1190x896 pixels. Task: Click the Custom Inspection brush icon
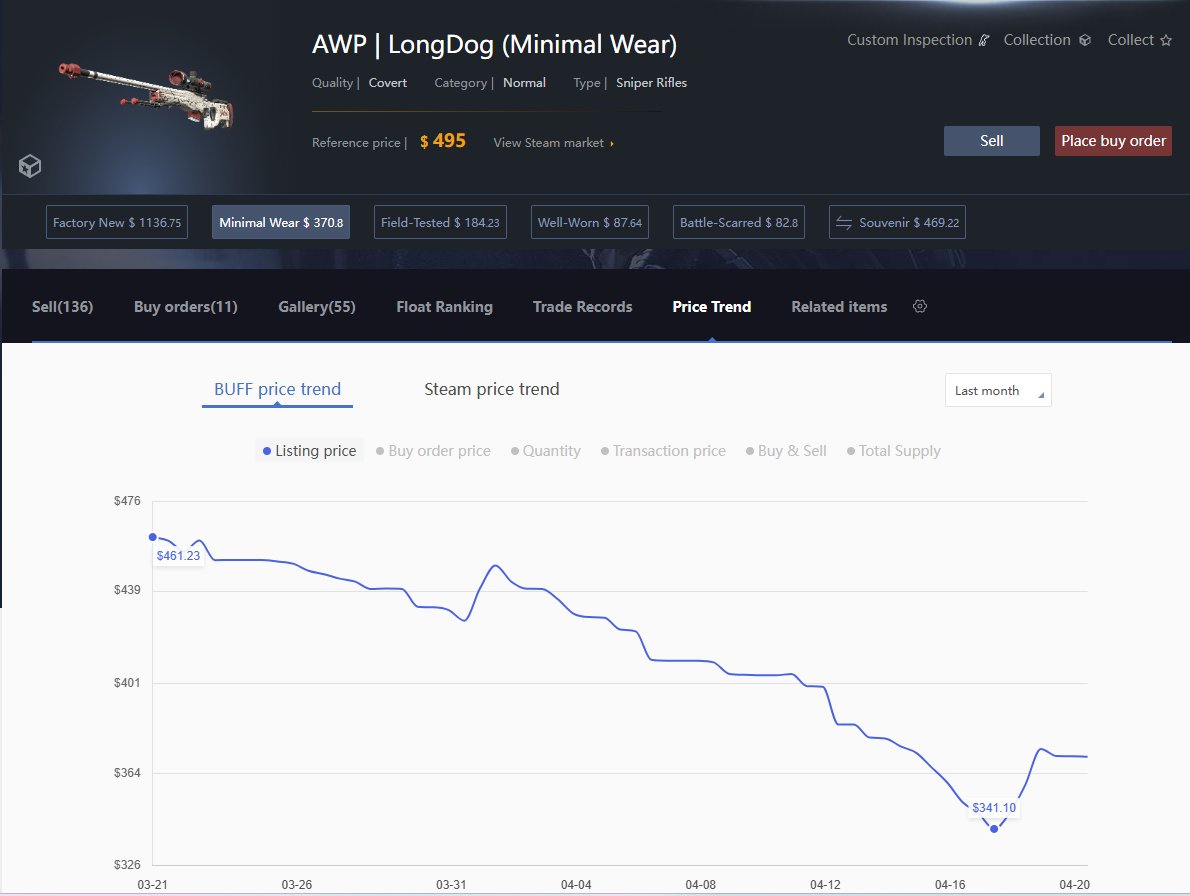tap(984, 40)
